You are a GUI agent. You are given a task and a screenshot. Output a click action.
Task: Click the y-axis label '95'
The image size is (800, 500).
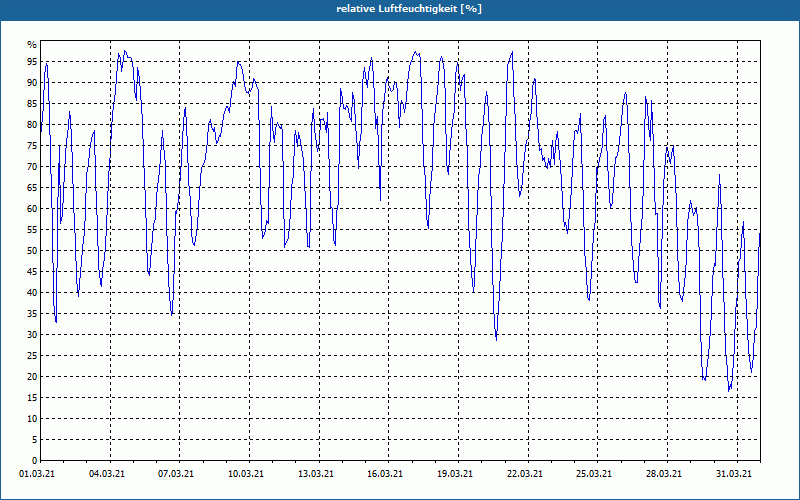32,62
